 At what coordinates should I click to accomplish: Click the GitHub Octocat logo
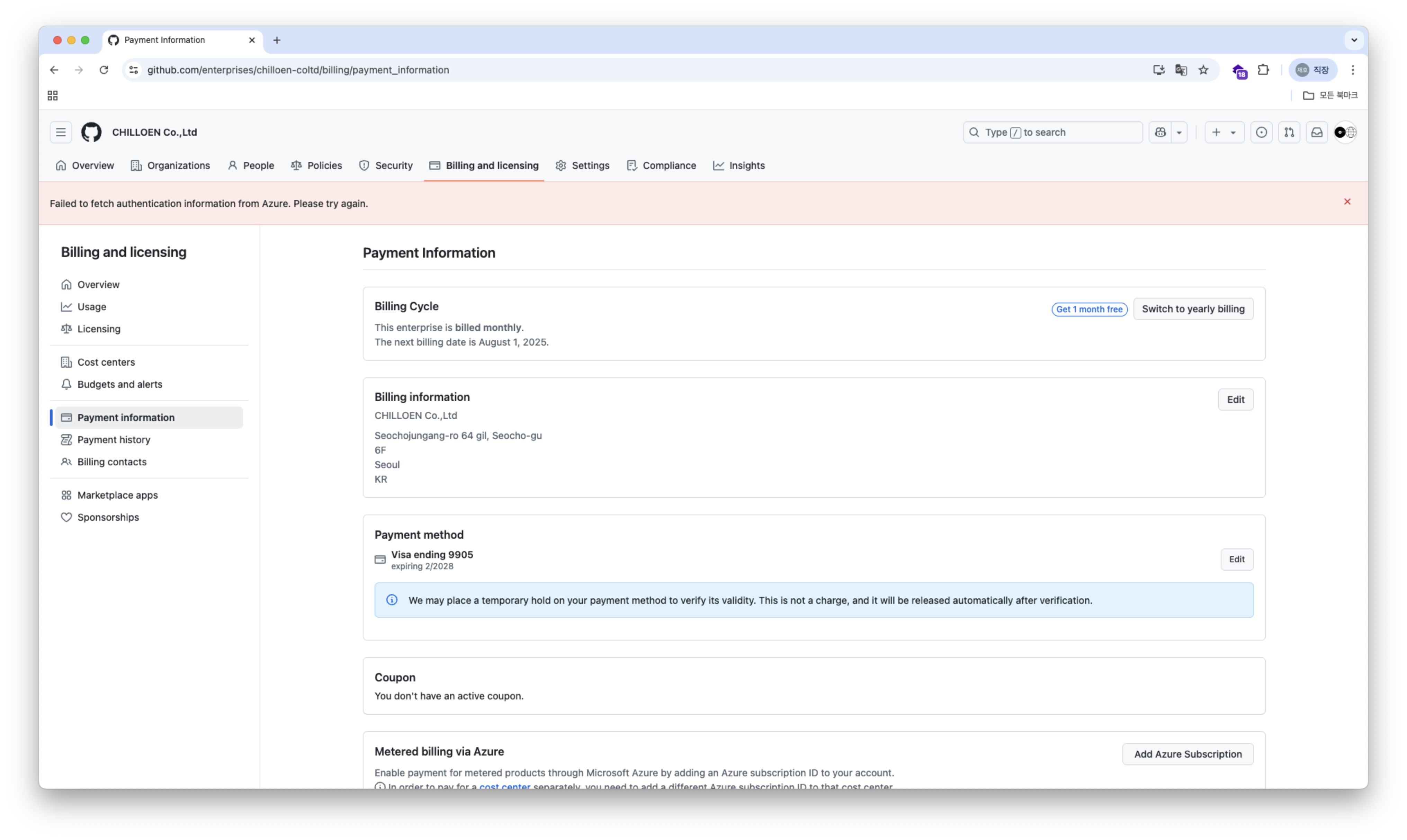click(91, 132)
